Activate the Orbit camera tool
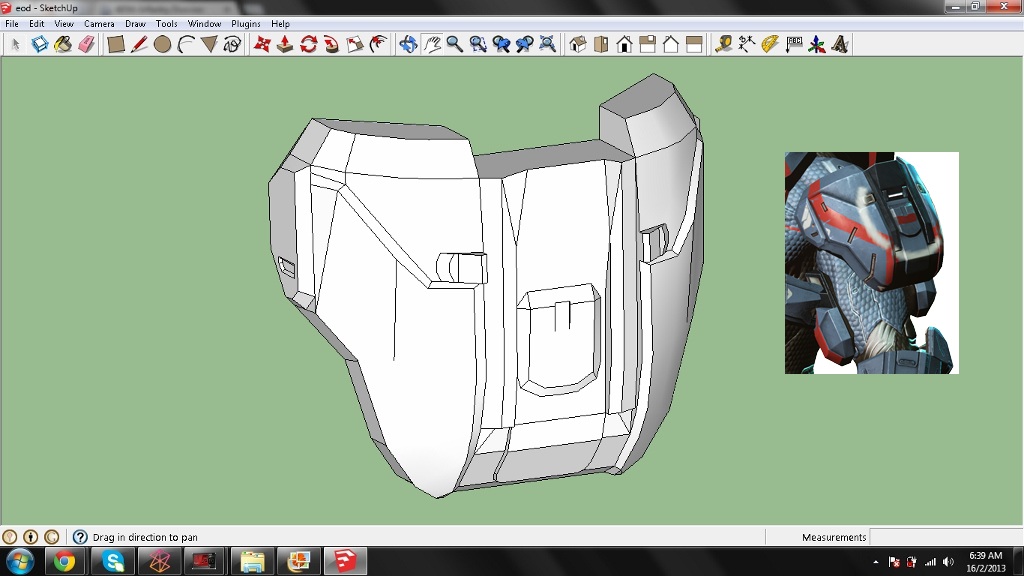Screen dimensions: 1024x576 [408, 44]
